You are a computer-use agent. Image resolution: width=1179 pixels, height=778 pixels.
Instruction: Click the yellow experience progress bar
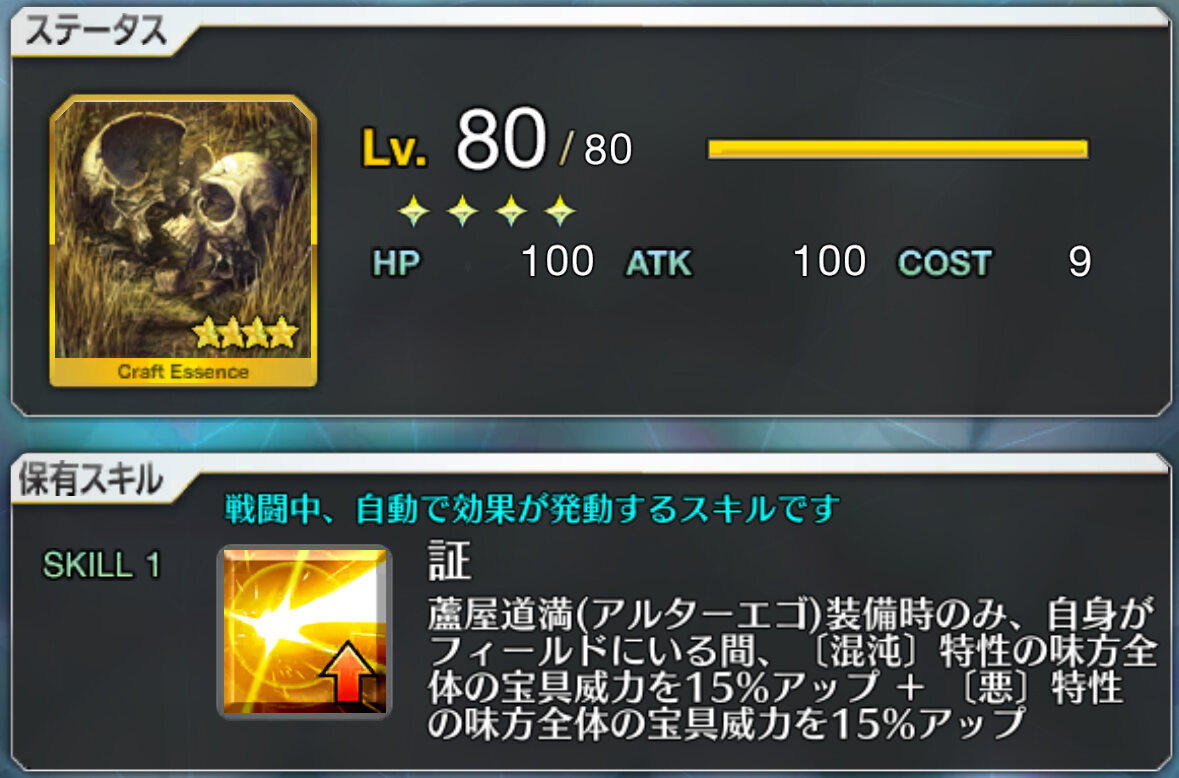[x=898, y=149]
